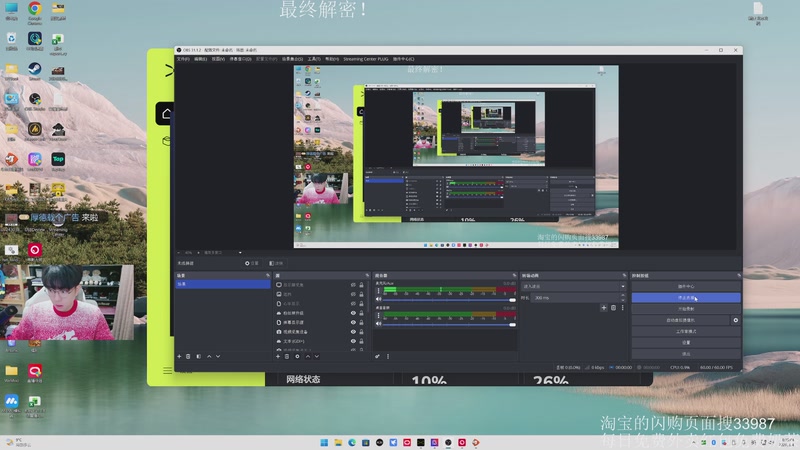Toggle visibility of 视频采集设备 source

(353, 332)
